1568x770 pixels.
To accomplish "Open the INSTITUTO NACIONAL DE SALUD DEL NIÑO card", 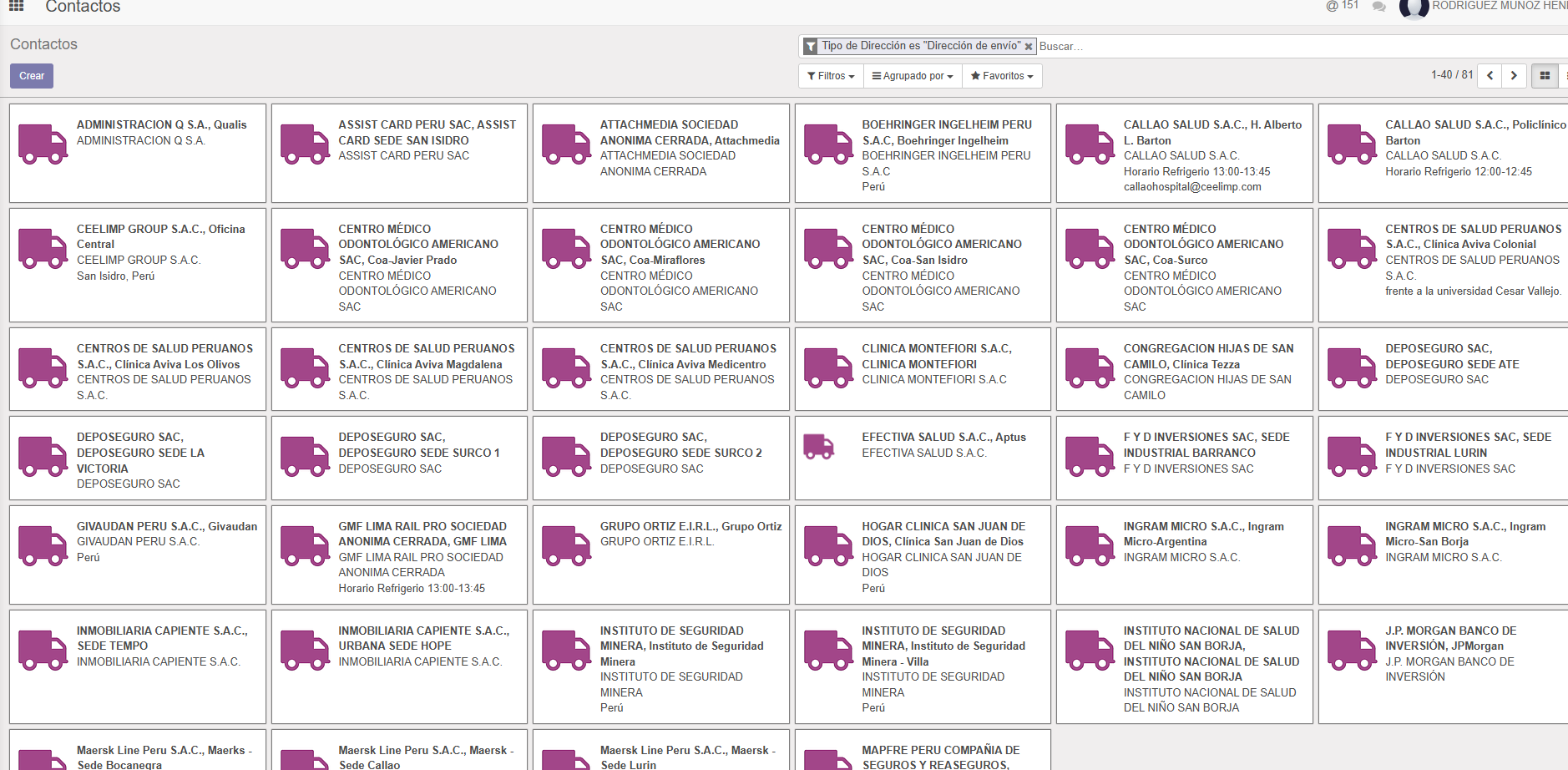I will pyautogui.click(x=1185, y=666).
